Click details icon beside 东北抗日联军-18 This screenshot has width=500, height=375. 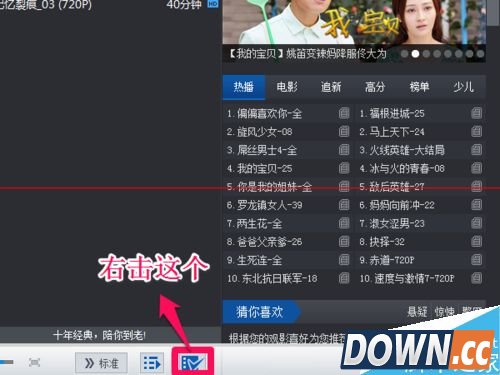[x=344, y=278]
